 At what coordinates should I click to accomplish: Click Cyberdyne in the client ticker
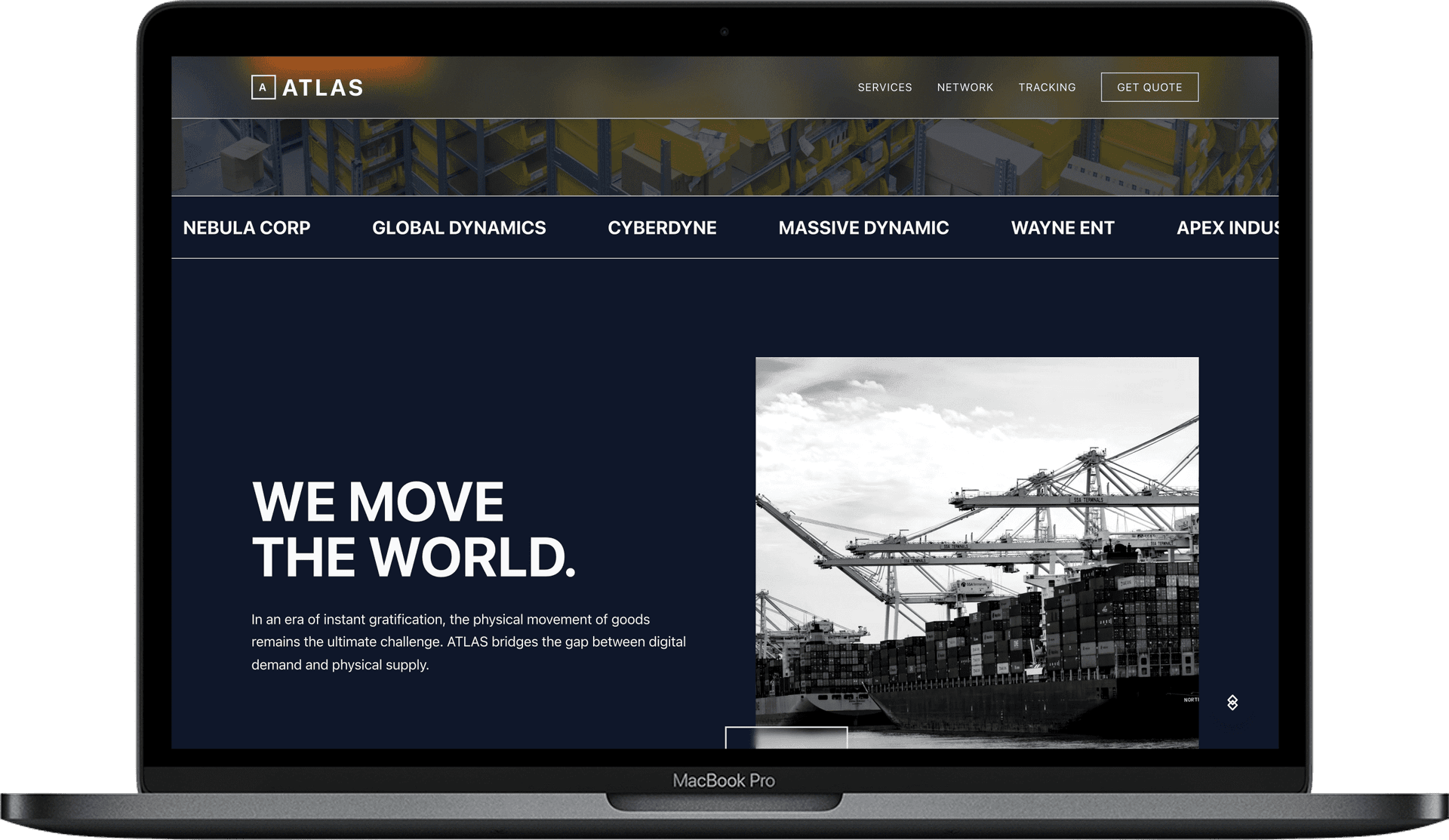662,228
